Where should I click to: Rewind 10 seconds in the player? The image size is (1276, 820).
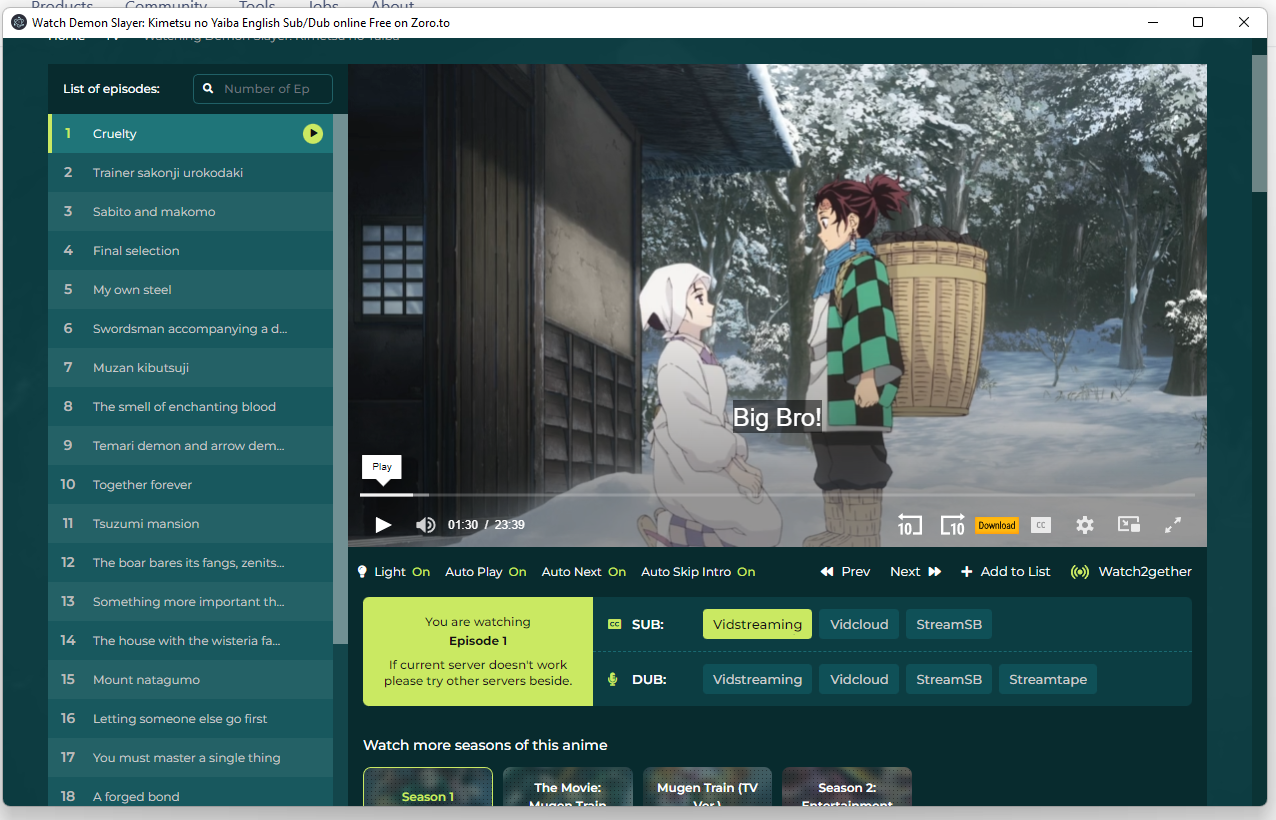click(909, 525)
